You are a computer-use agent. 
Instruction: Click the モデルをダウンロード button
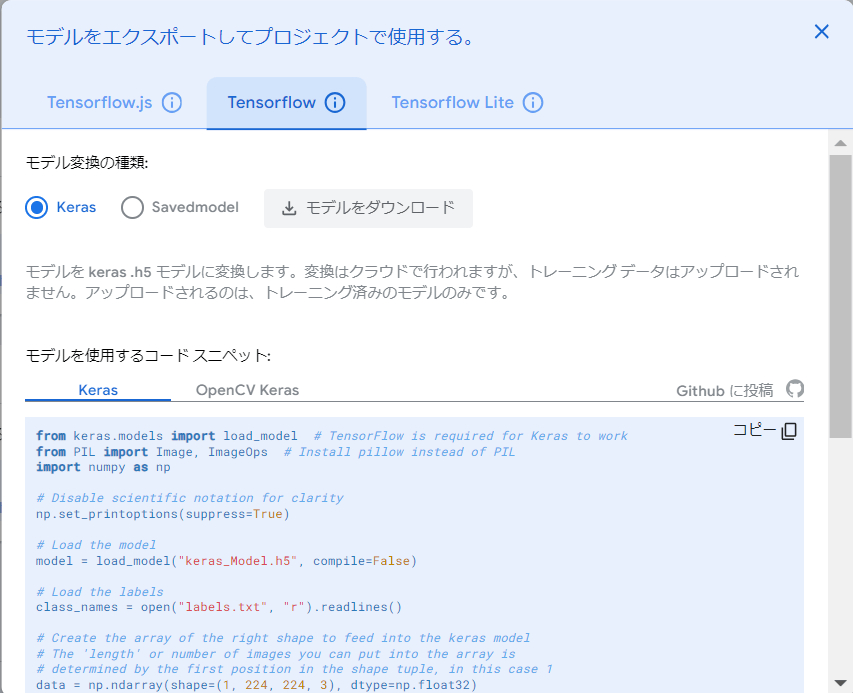click(368, 208)
